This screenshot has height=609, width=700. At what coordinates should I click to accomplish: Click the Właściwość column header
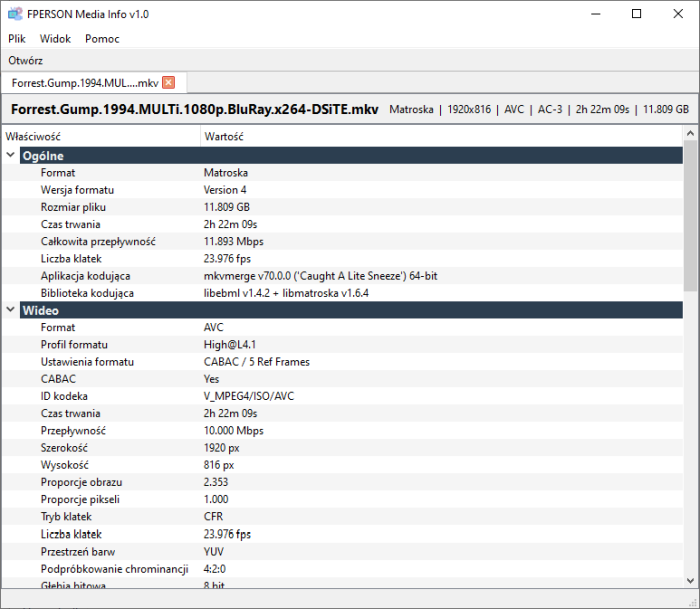(x=102, y=136)
